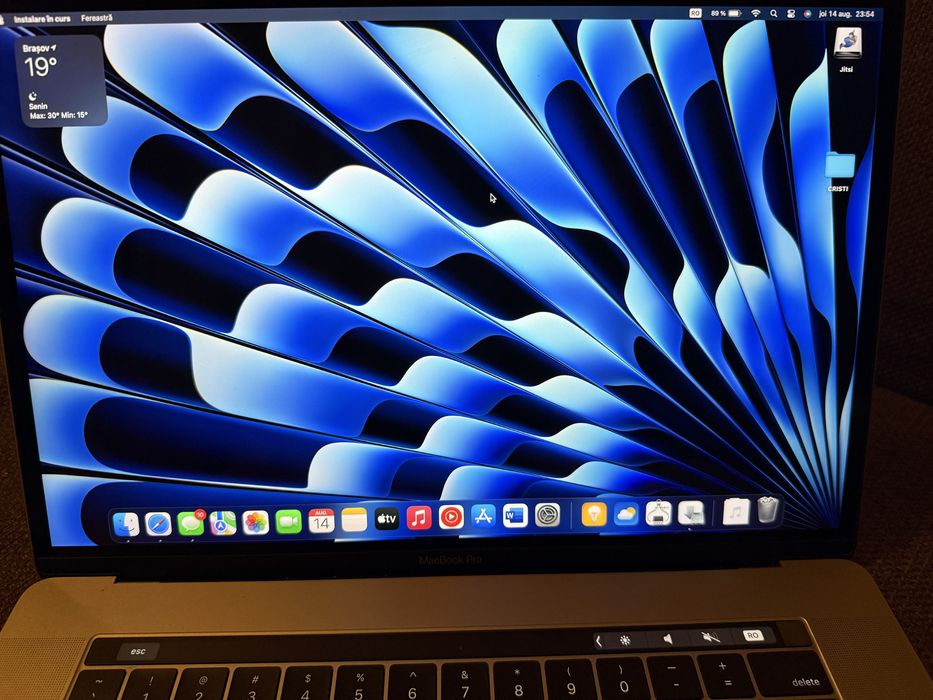Open Microsoft Word from the Dock

pos(515,515)
